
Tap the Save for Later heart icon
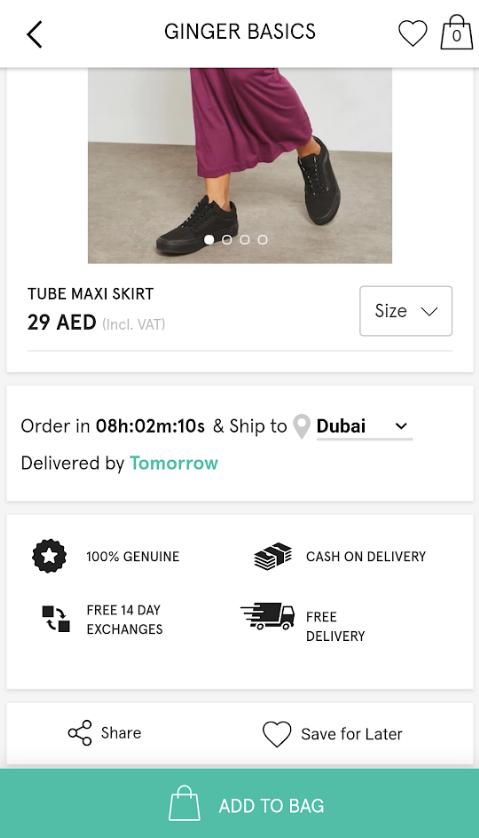tap(277, 734)
